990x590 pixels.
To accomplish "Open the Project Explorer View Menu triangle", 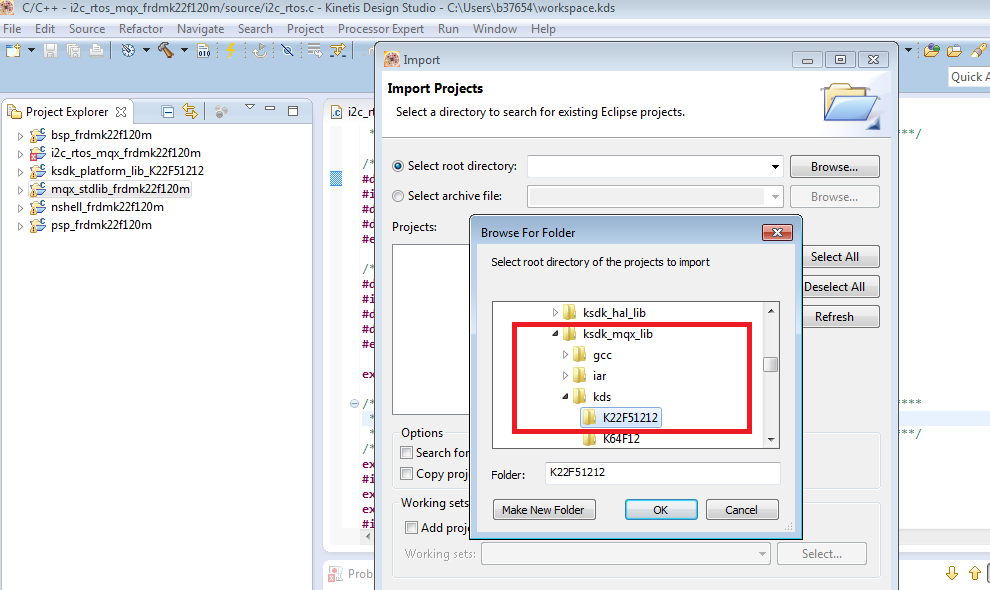I will click(250, 107).
